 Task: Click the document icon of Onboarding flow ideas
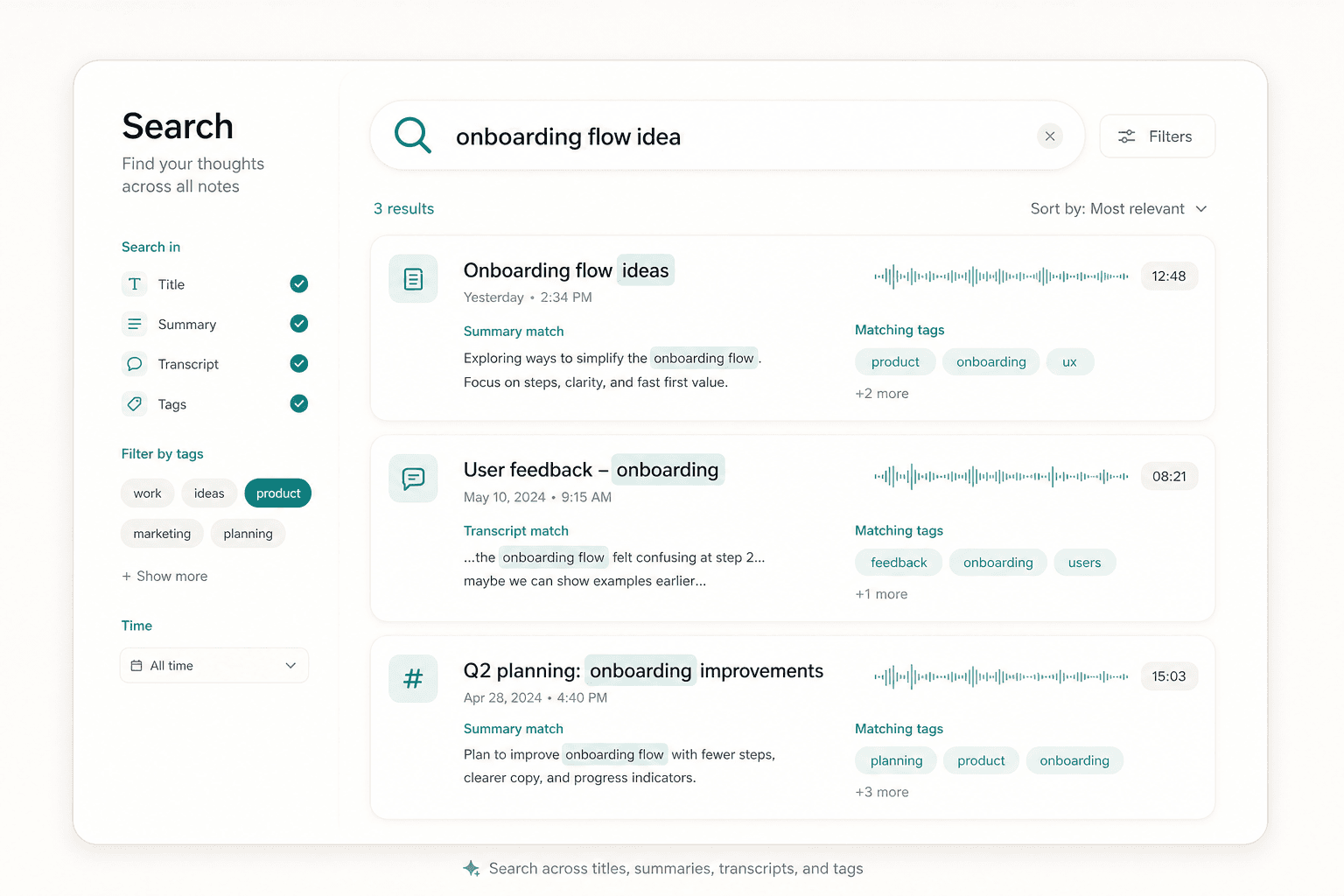click(x=413, y=279)
